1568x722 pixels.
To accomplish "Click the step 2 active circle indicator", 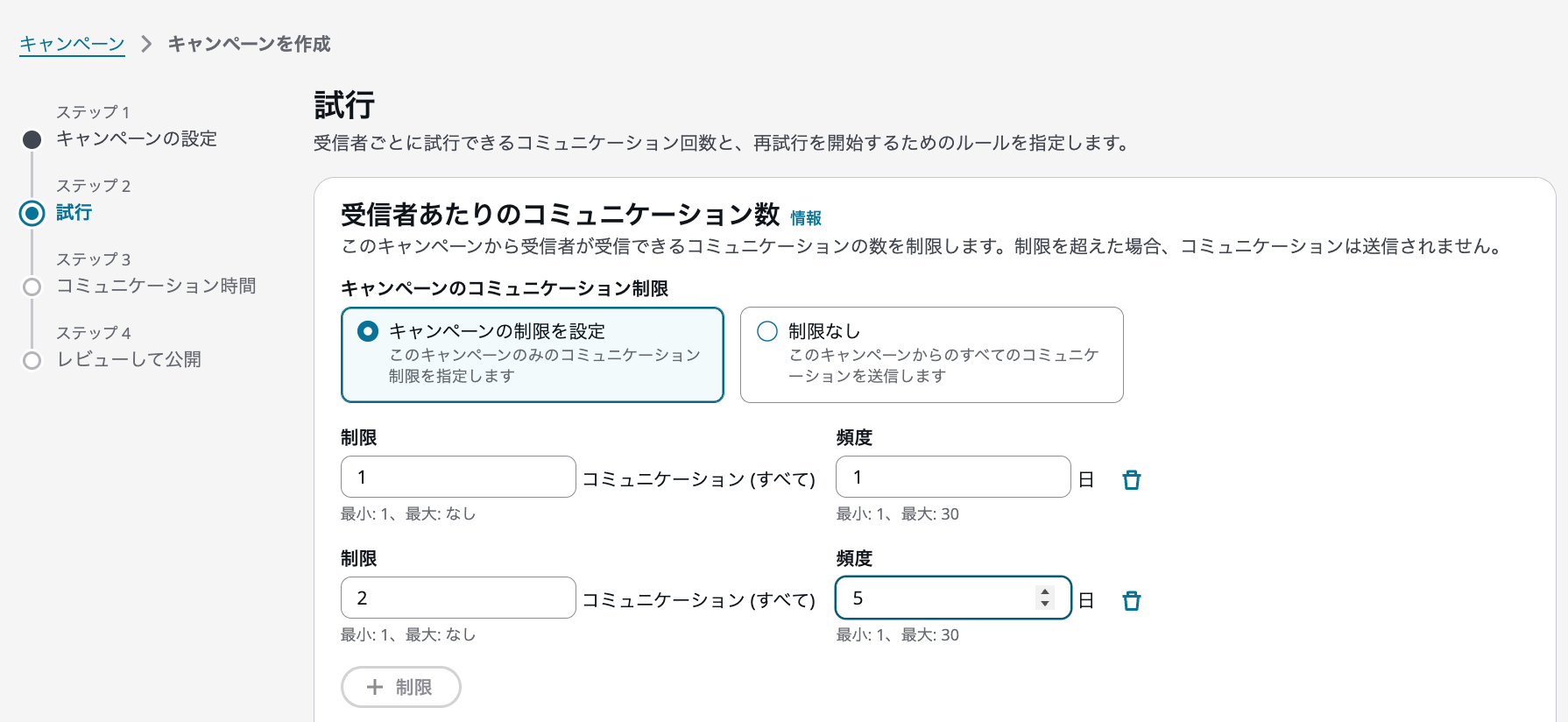I will pyautogui.click(x=32, y=213).
